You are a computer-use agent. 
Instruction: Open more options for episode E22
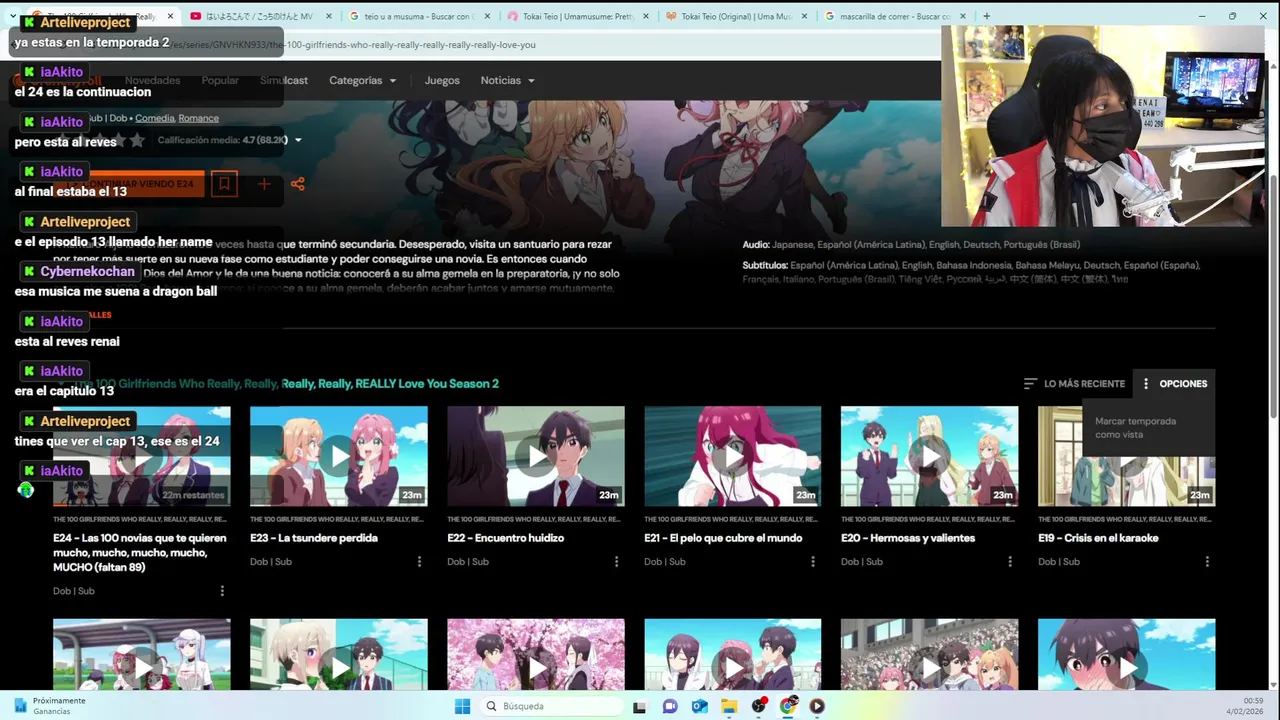[x=616, y=562]
